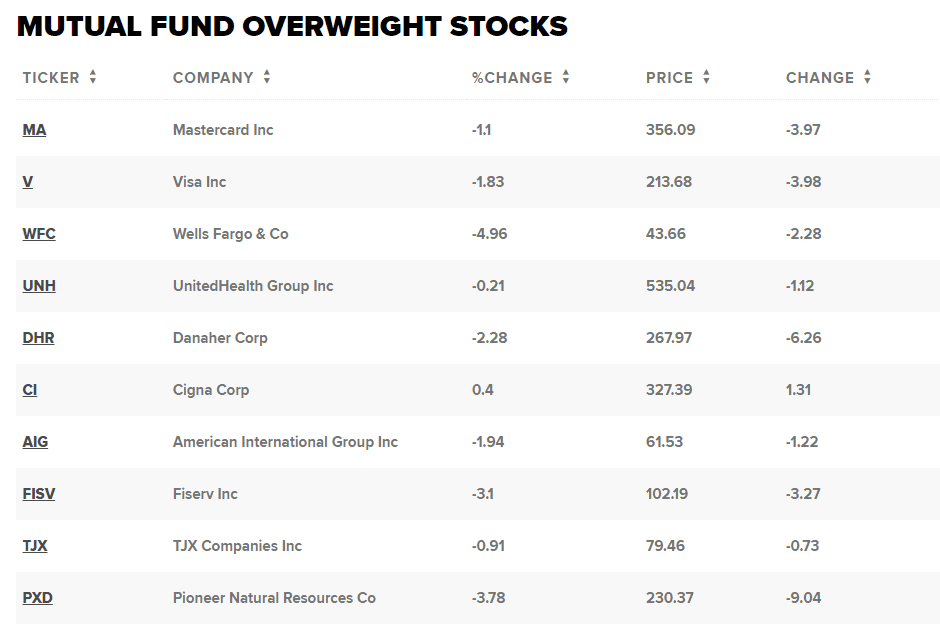The height and width of the screenshot is (627, 940).
Task: Click the sort arrows icon beside TICKER
Action: tap(93, 77)
